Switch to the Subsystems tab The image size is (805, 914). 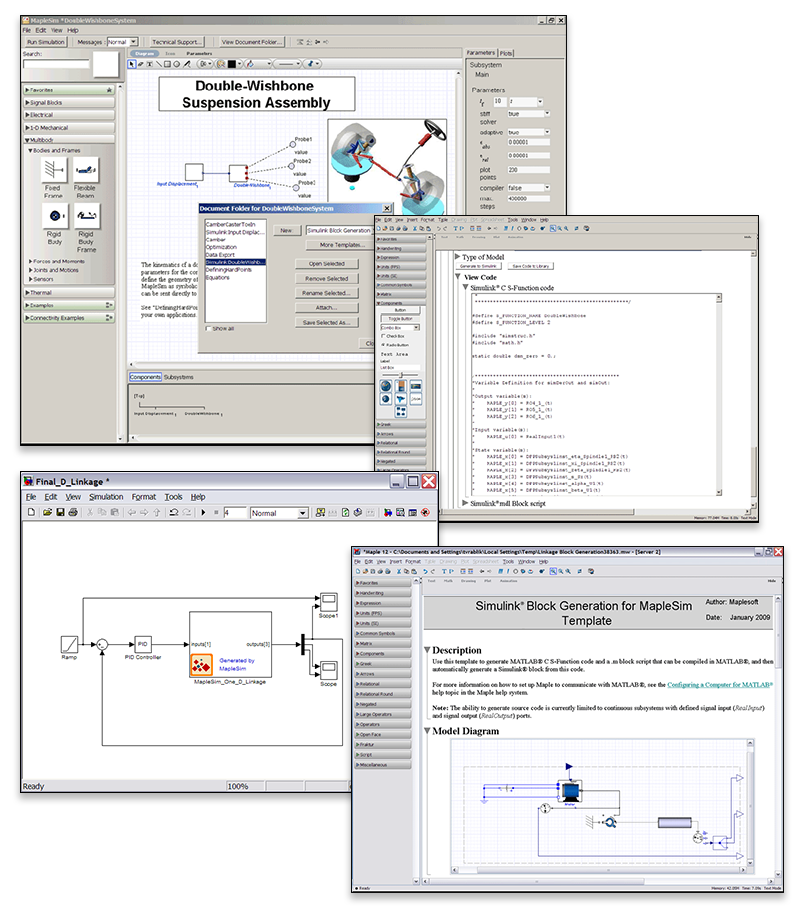(178, 377)
